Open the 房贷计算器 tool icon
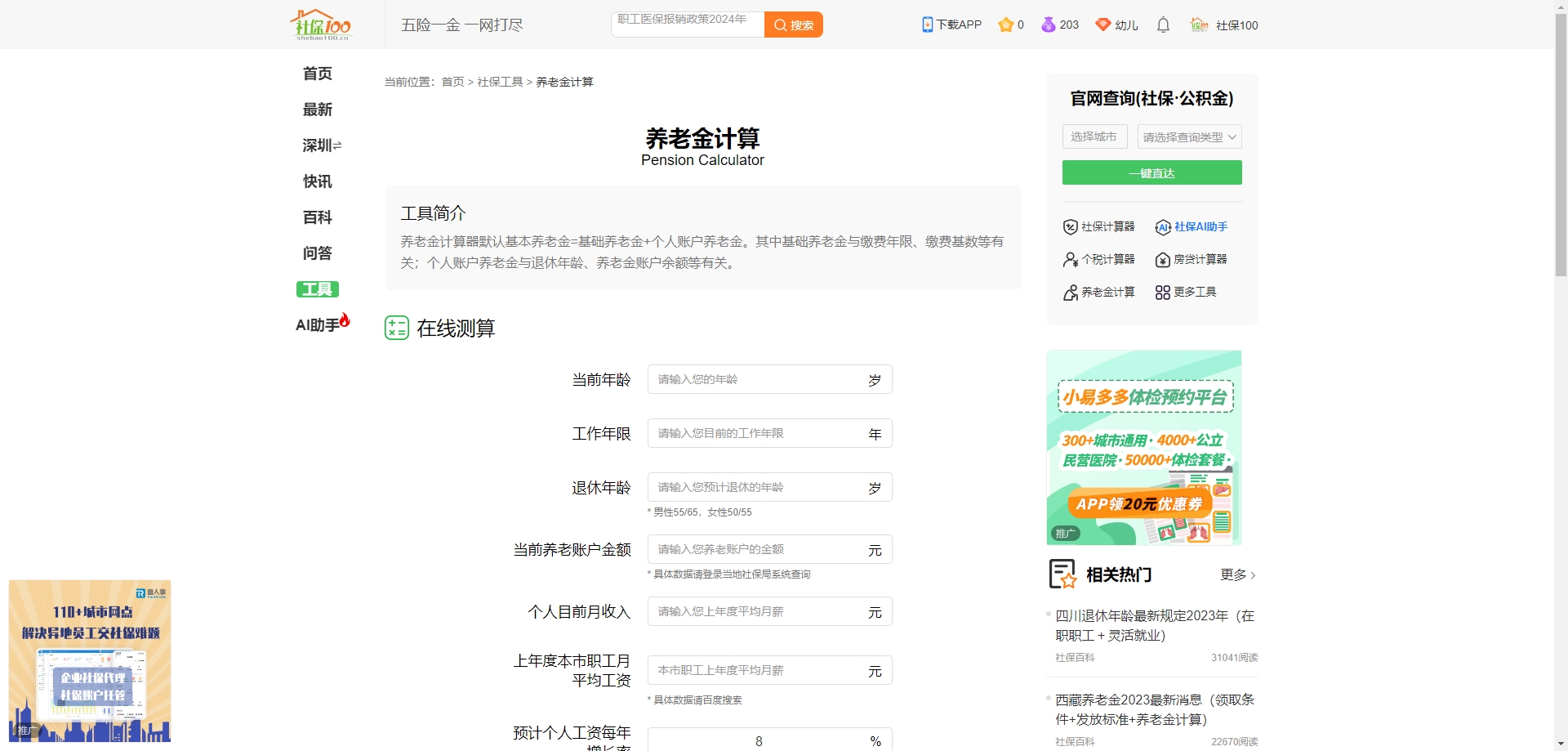 point(1163,259)
